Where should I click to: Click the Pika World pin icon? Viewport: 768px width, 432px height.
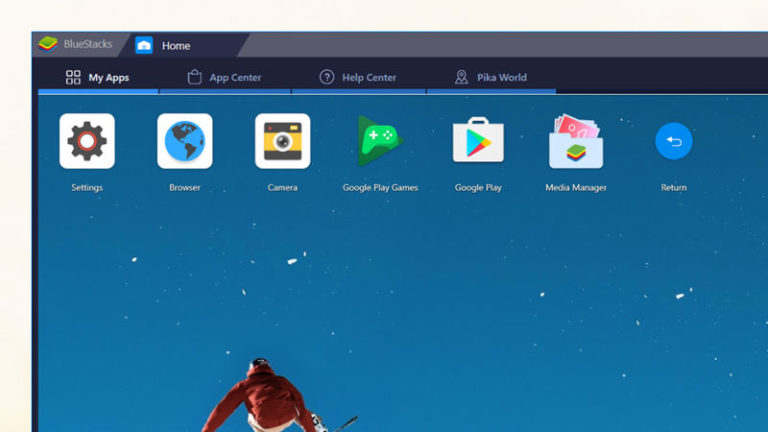coord(461,77)
